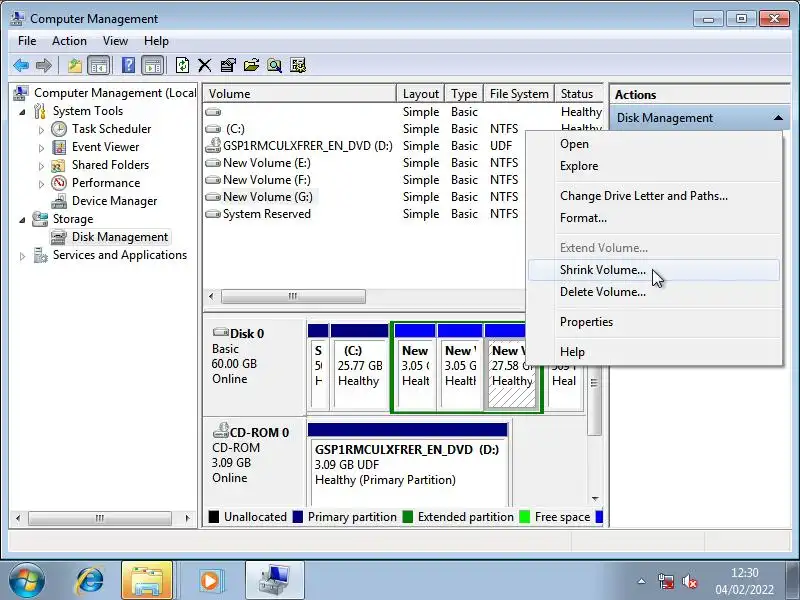Click the Back arrow toolbar icon
The image size is (800, 600).
click(21, 65)
